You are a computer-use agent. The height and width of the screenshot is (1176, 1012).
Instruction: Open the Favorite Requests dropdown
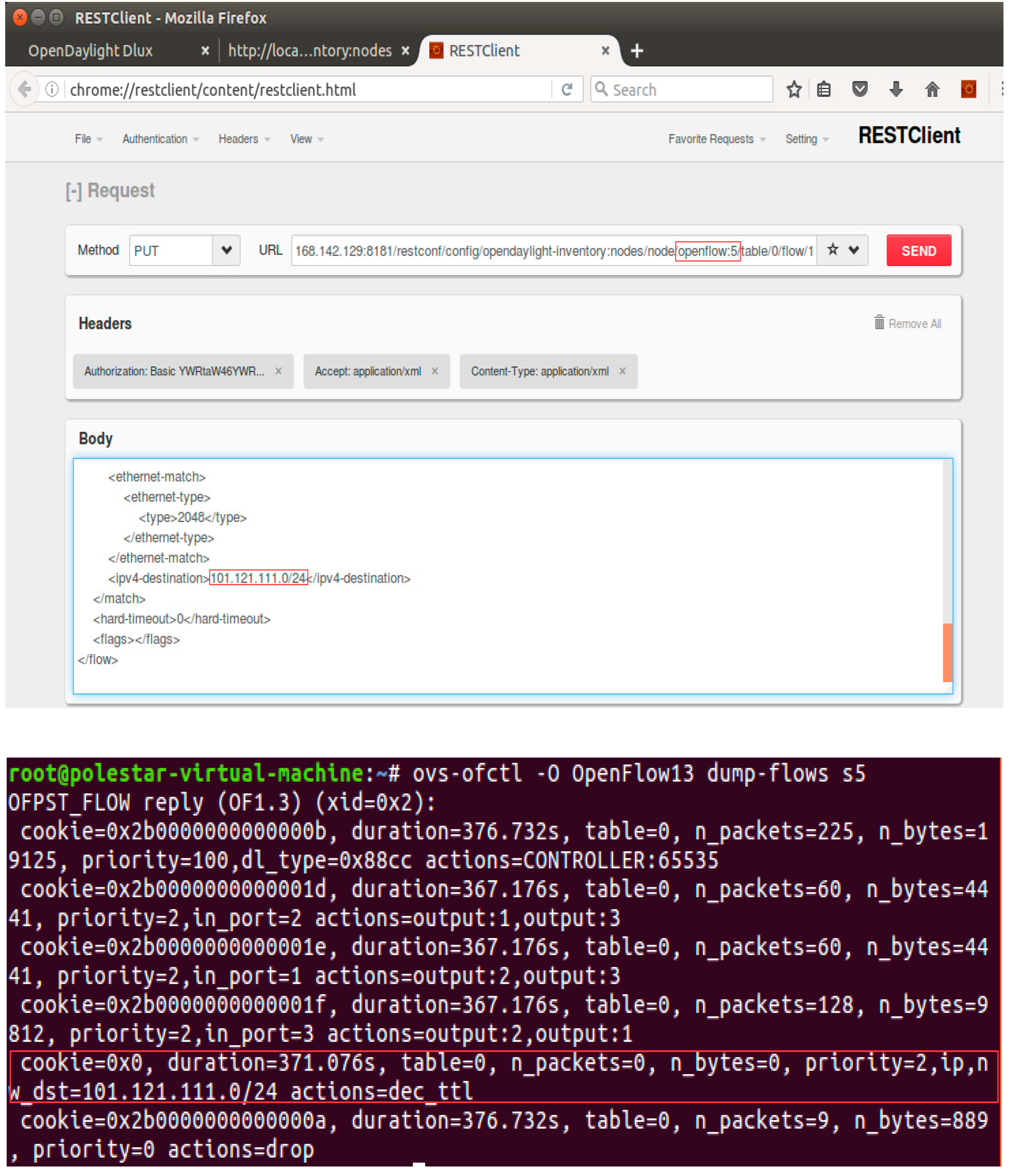717,139
